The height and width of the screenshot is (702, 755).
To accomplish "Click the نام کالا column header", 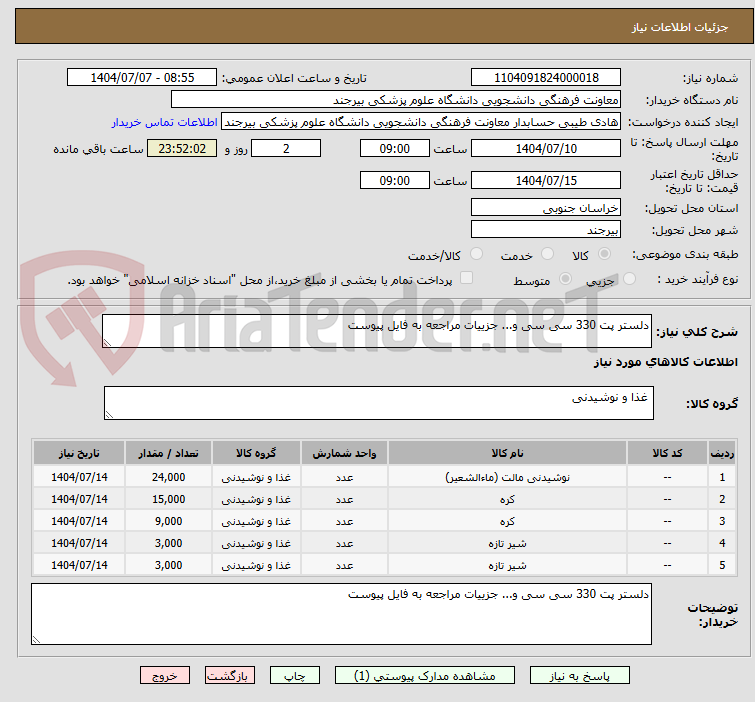I will pos(508,453).
